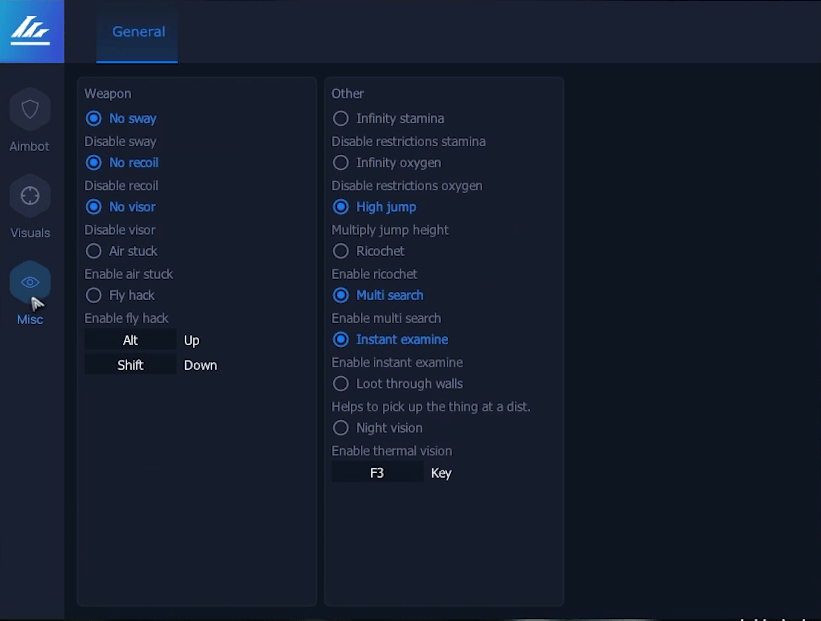Screen dimensions: 821x621
Task: Click the 'Up' keybind label
Action: point(192,341)
